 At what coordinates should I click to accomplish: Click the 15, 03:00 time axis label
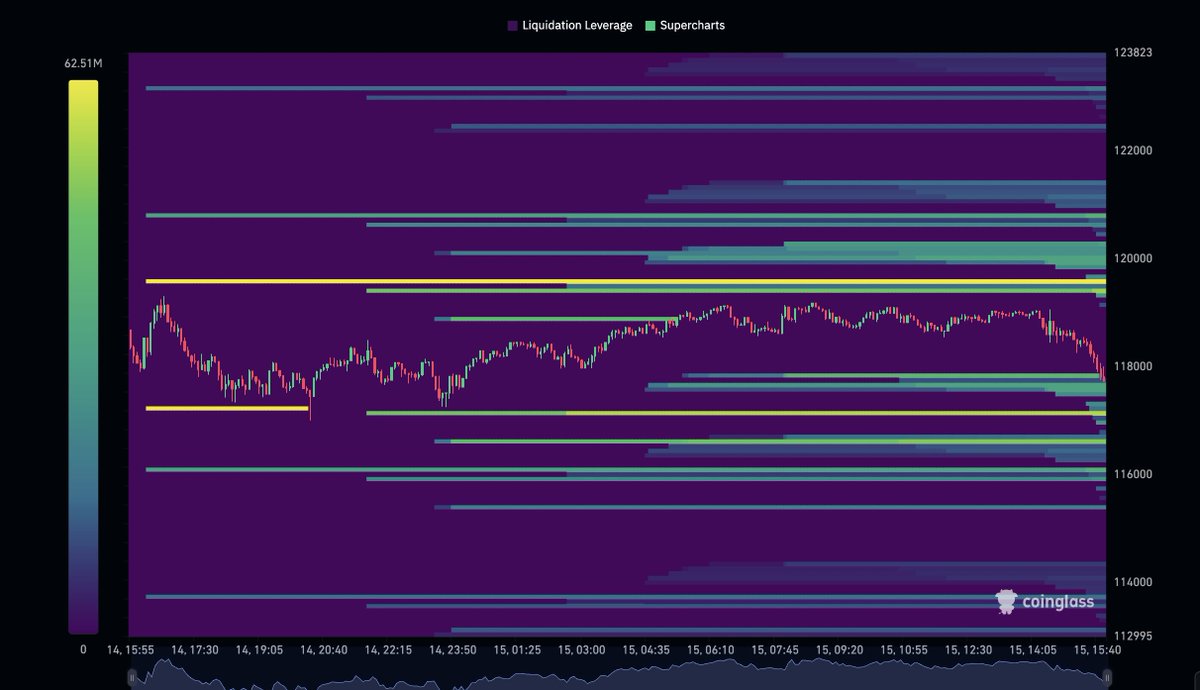[582, 650]
